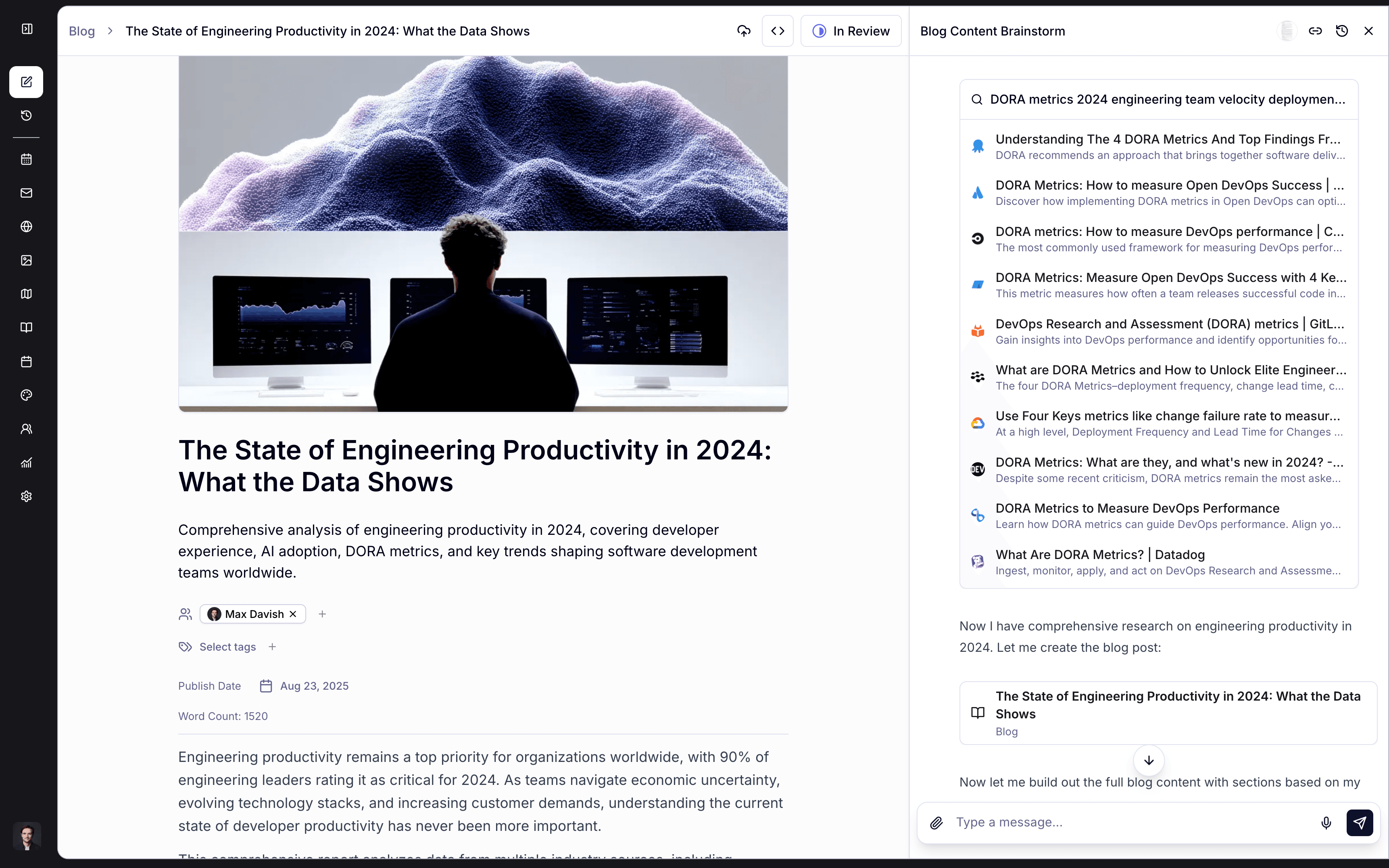The image size is (1389, 868).
Task: Go to Blog in the breadcrumb
Action: coord(81,31)
